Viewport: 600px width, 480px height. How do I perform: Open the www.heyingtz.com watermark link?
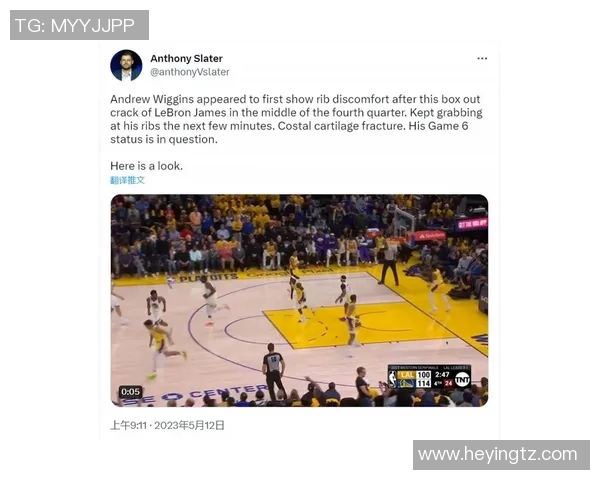[x=501, y=455]
